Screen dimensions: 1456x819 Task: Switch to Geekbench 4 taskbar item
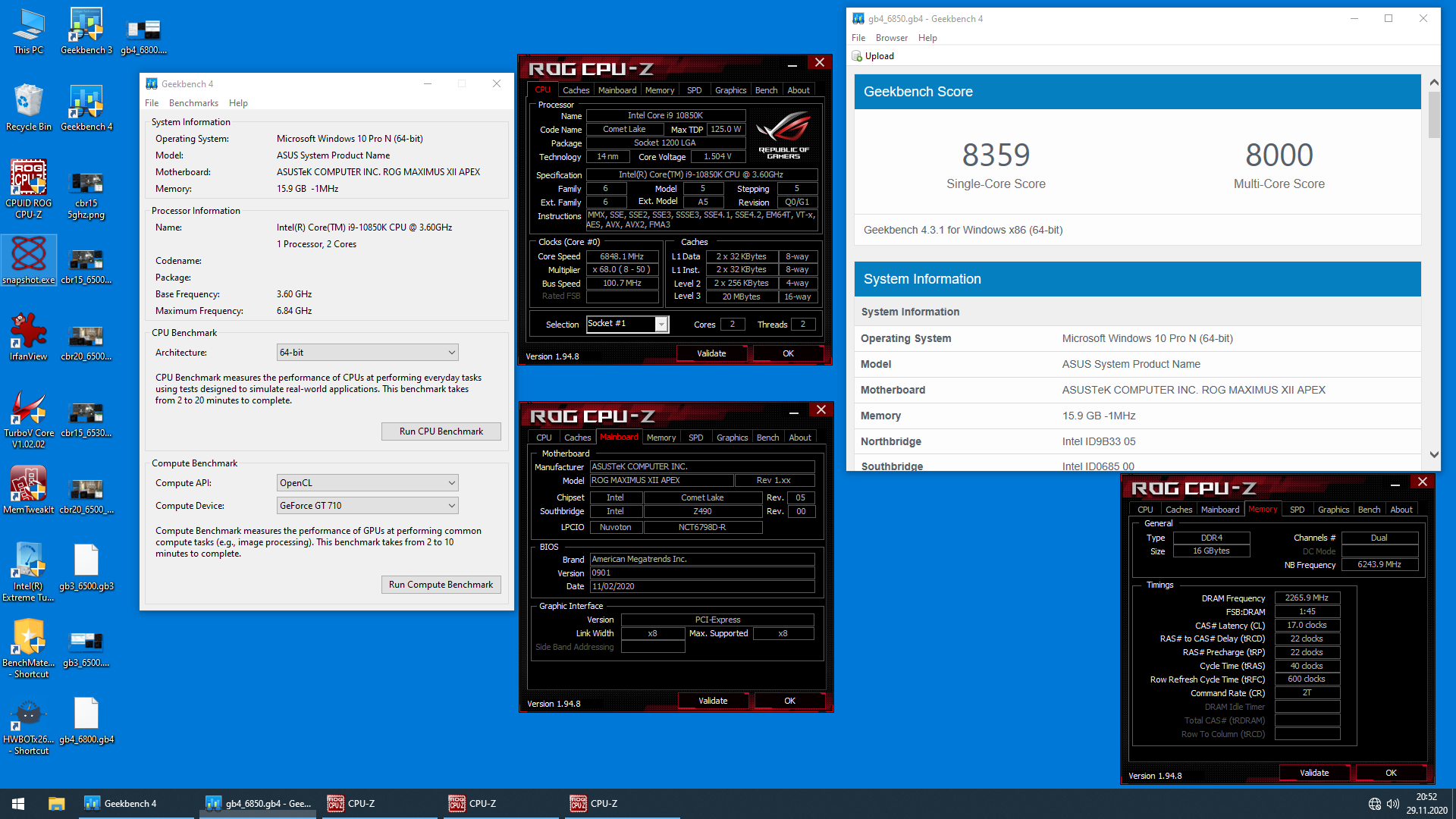[136, 804]
